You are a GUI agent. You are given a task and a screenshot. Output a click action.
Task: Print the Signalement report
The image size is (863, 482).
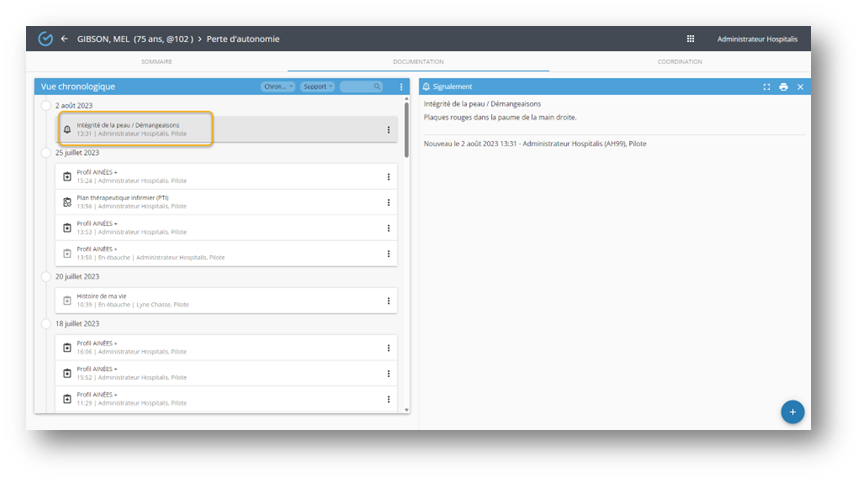pyautogui.click(x=783, y=87)
